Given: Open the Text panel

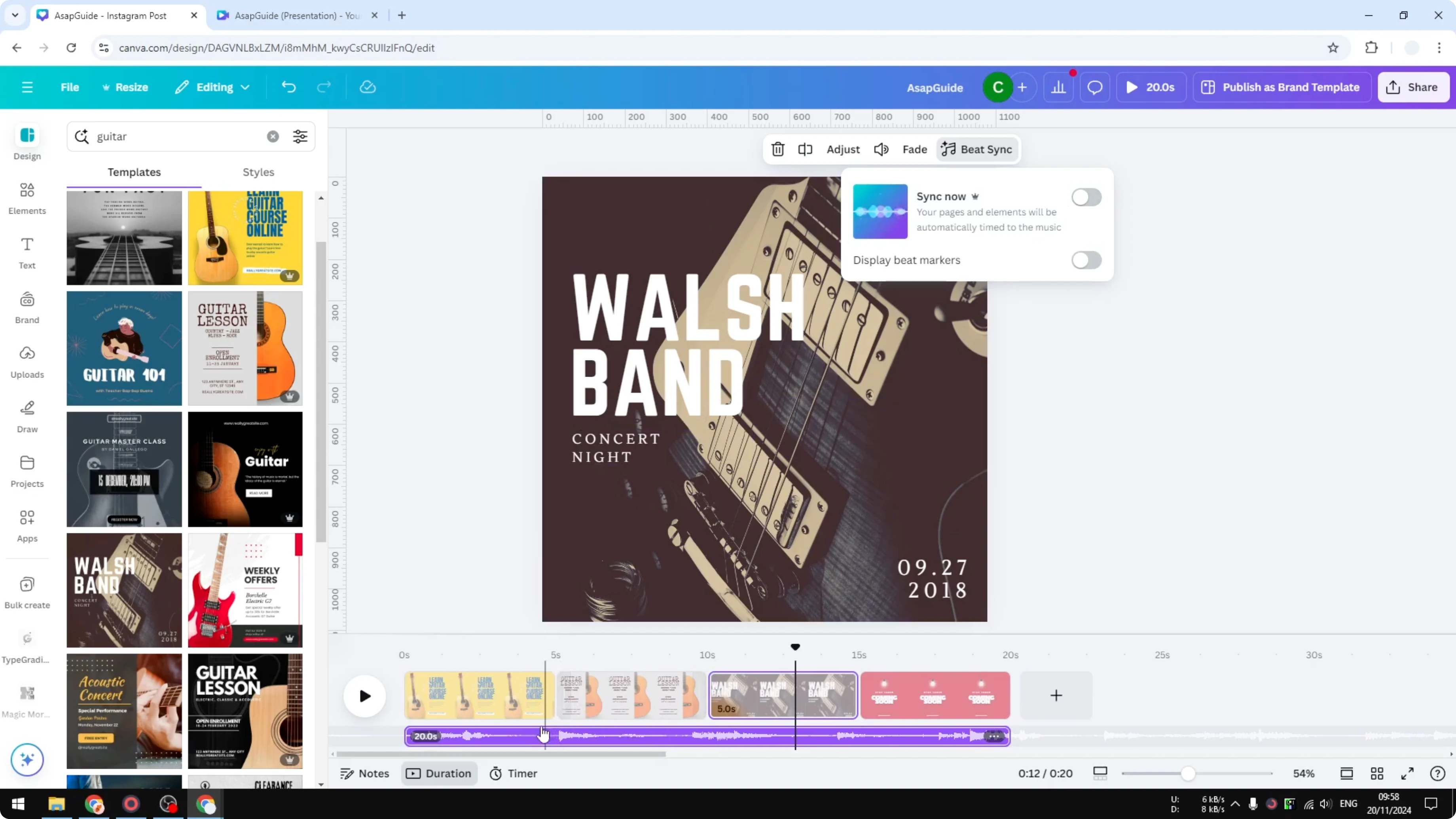Looking at the screenshot, I should point(27,253).
